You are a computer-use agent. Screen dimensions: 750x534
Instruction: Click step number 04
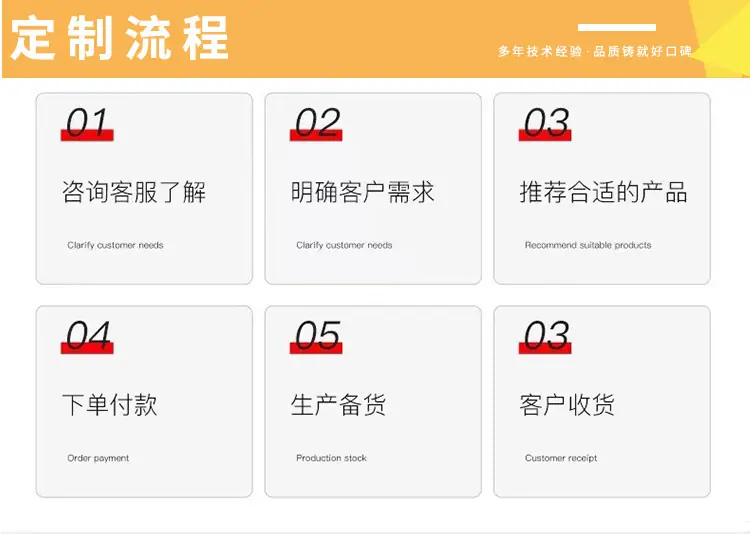click(x=88, y=335)
